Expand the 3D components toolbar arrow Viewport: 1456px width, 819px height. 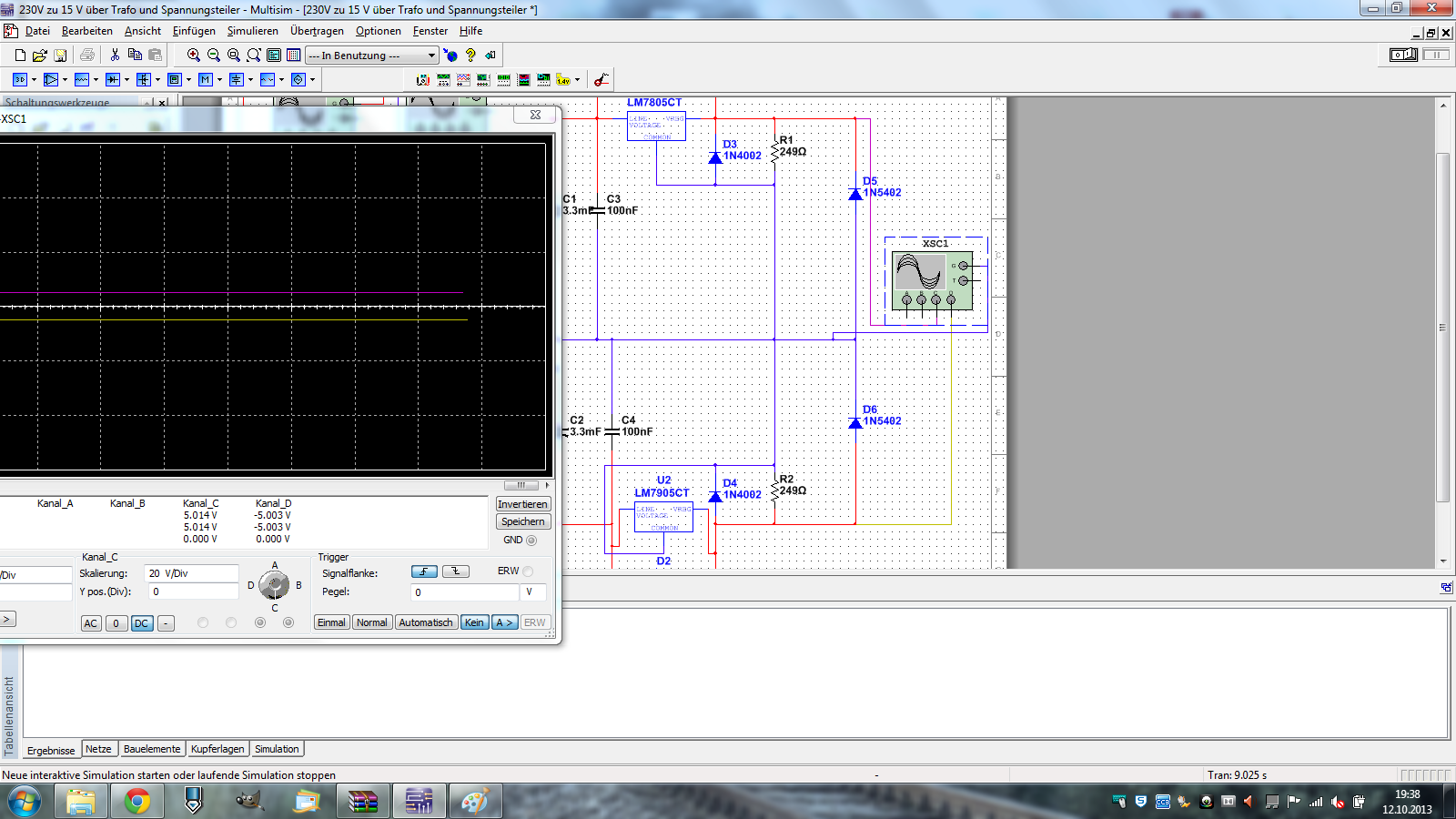tap(34, 80)
